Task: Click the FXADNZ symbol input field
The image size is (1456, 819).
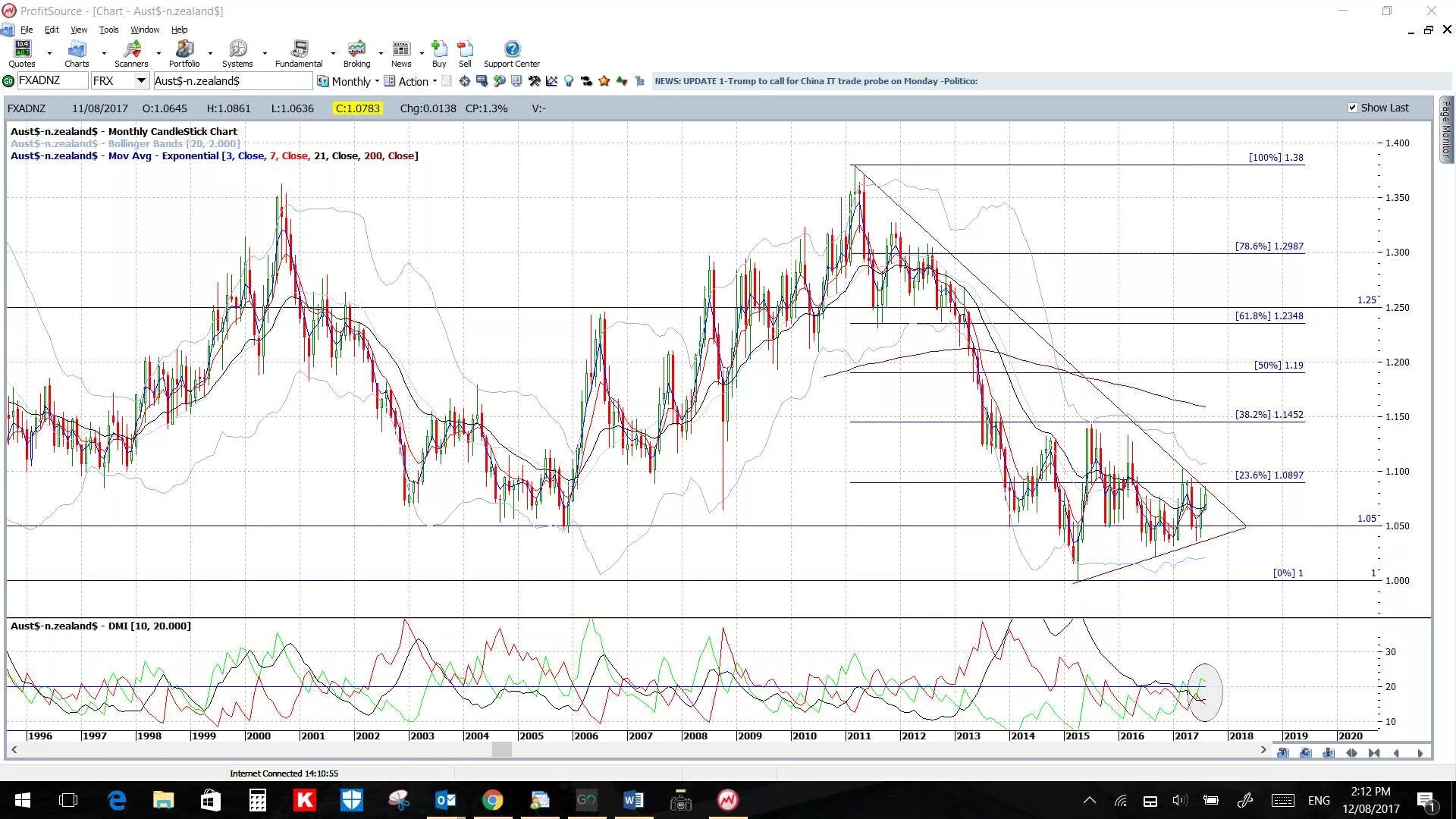Action: pyautogui.click(x=52, y=81)
